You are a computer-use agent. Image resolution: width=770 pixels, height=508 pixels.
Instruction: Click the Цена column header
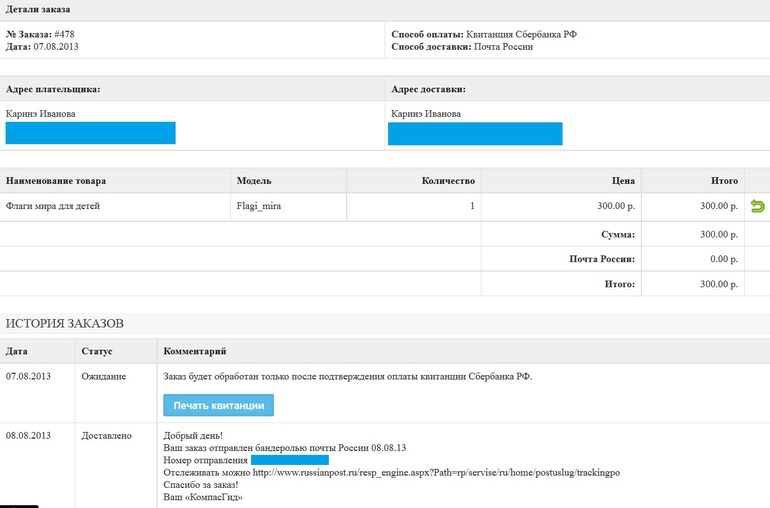(x=623, y=181)
